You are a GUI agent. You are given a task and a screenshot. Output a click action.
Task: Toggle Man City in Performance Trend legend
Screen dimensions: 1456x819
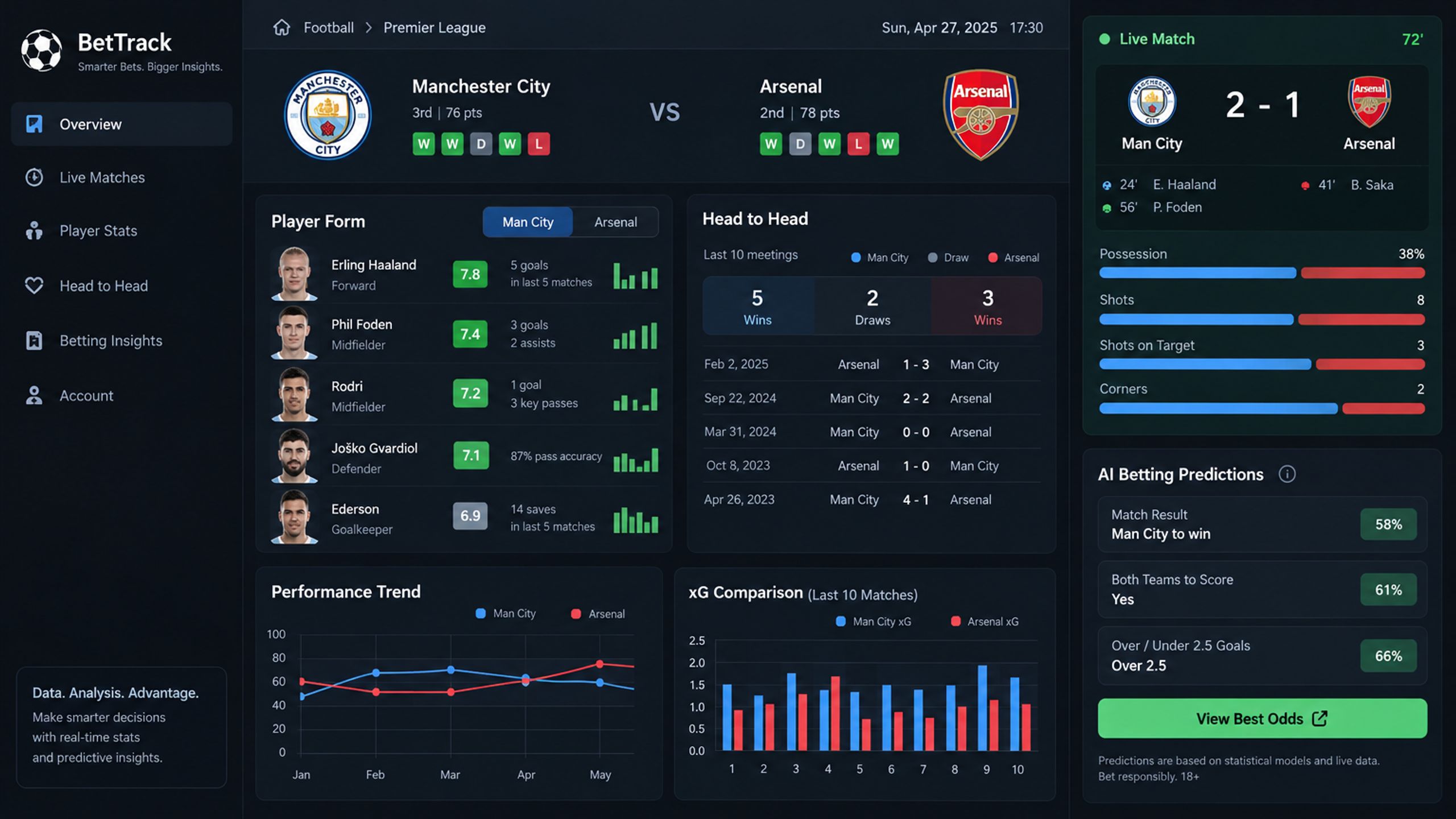coord(506,613)
